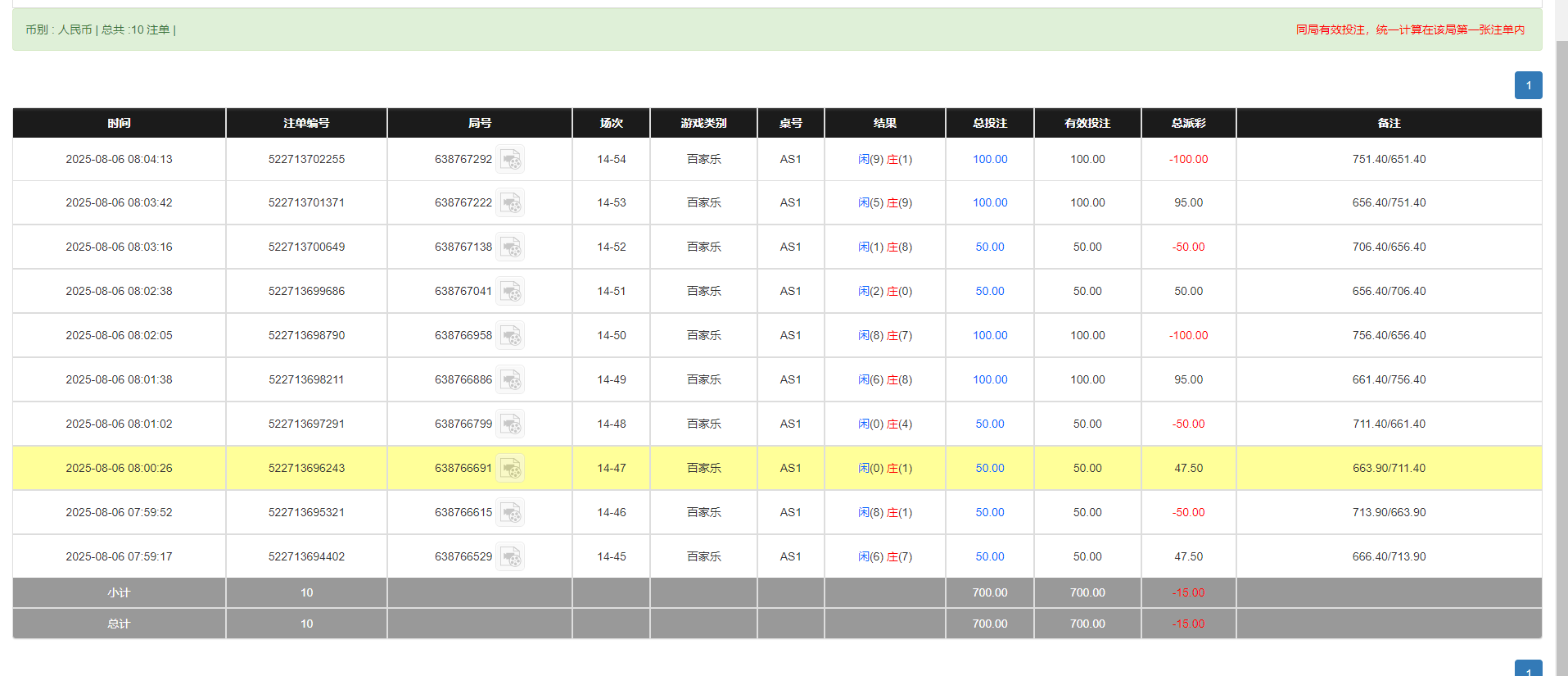This screenshot has height=676, width=1568.
Task: Click blue total bet 100.00 for session 14-54
Action: pyautogui.click(x=989, y=159)
